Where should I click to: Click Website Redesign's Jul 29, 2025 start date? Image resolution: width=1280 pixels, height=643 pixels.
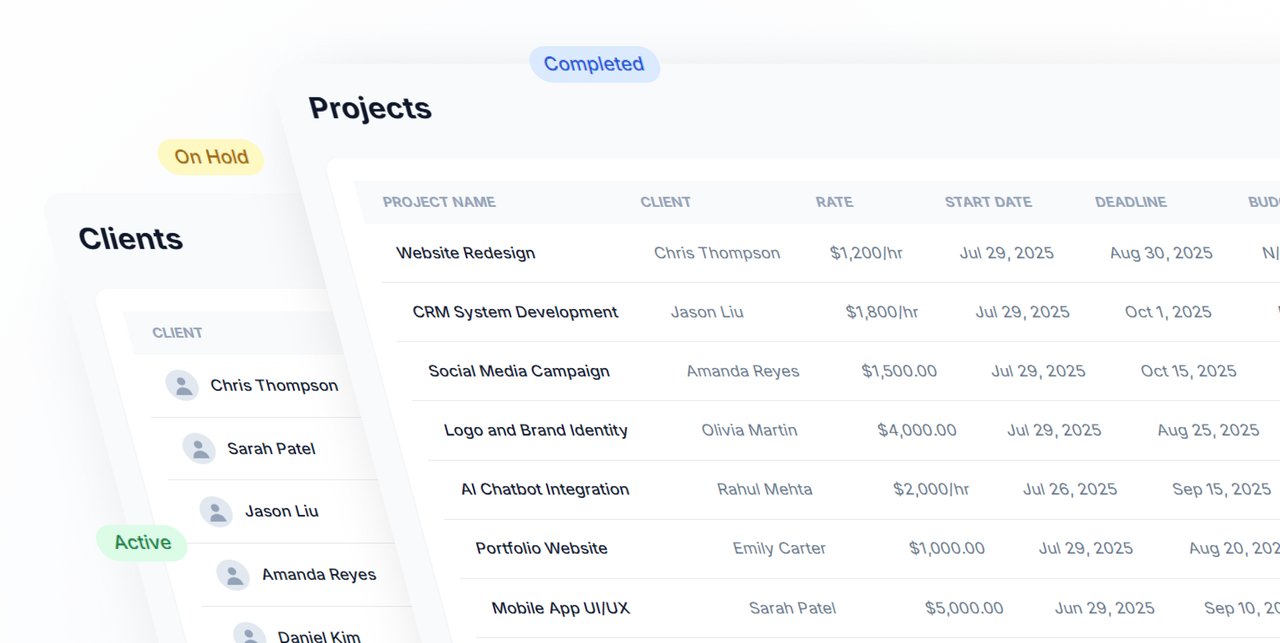[1007, 253]
